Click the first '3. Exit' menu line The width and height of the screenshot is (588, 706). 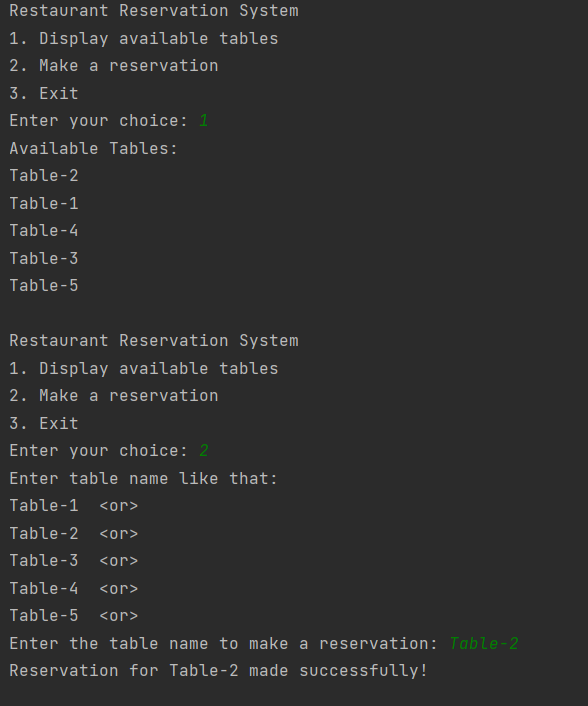tap(44, 93)
